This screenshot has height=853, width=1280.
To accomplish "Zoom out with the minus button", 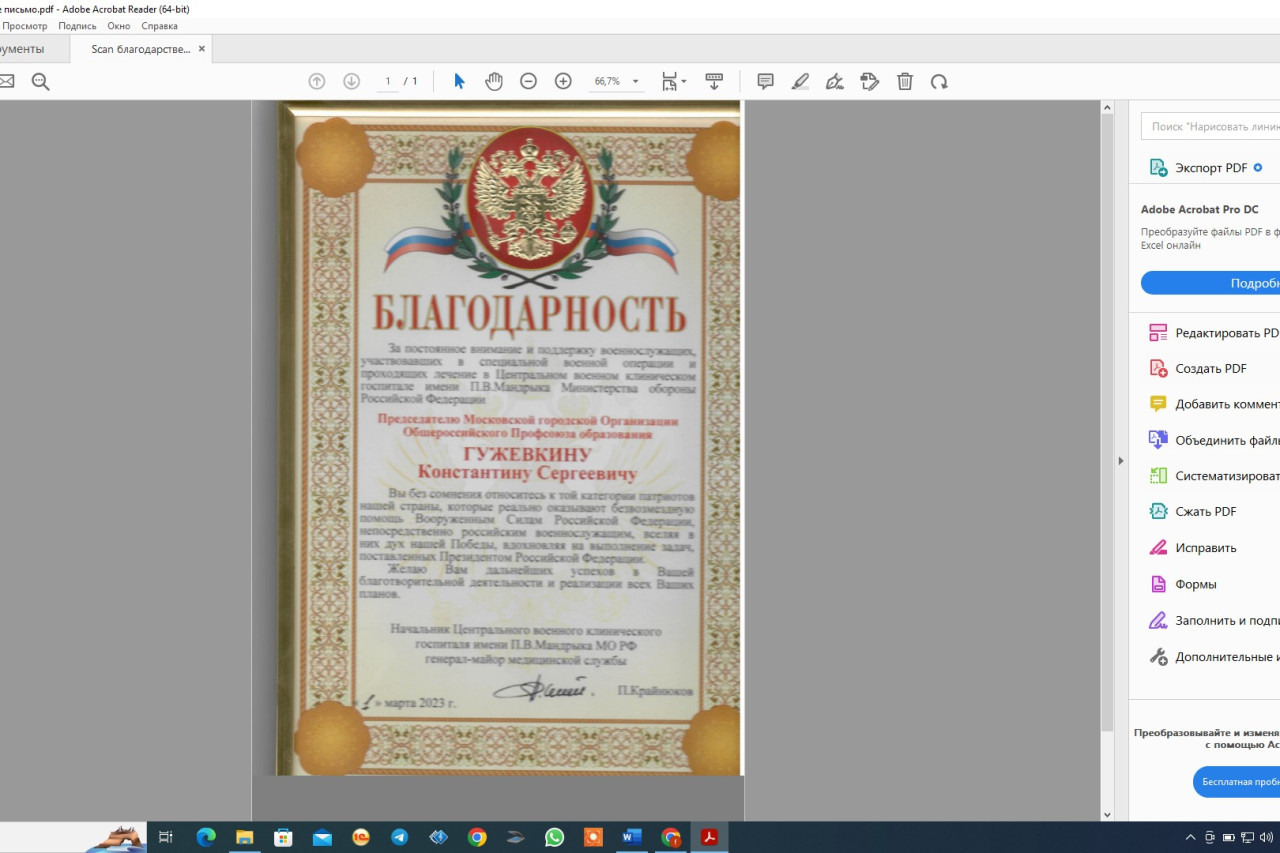I will tap(528, 82).
